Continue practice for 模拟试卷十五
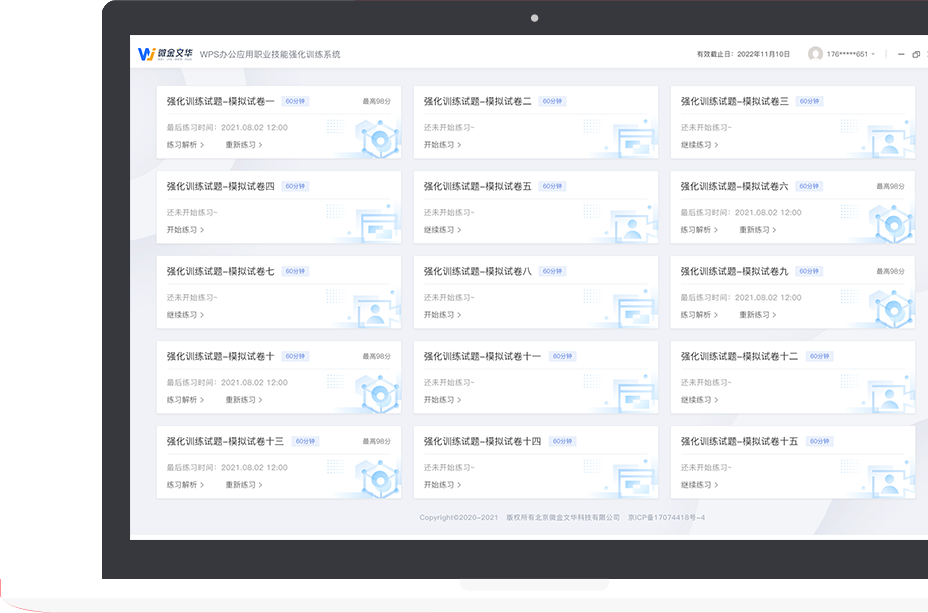 coord(699,485)
